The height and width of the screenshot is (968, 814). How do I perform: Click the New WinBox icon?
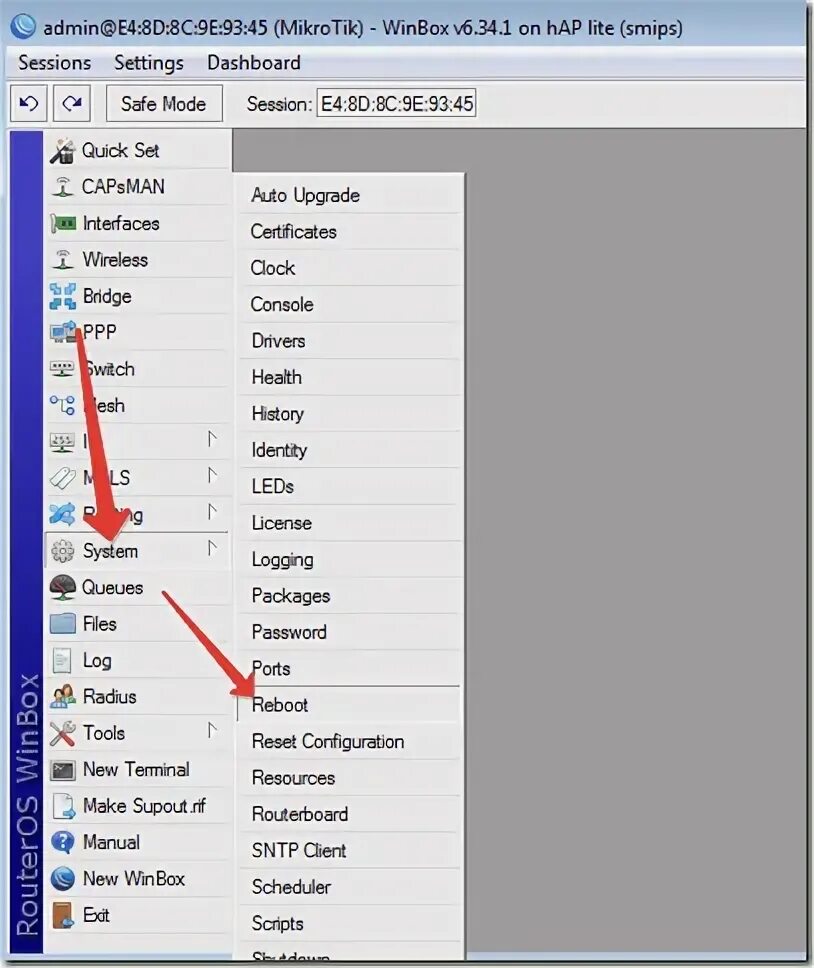[62, 878]
